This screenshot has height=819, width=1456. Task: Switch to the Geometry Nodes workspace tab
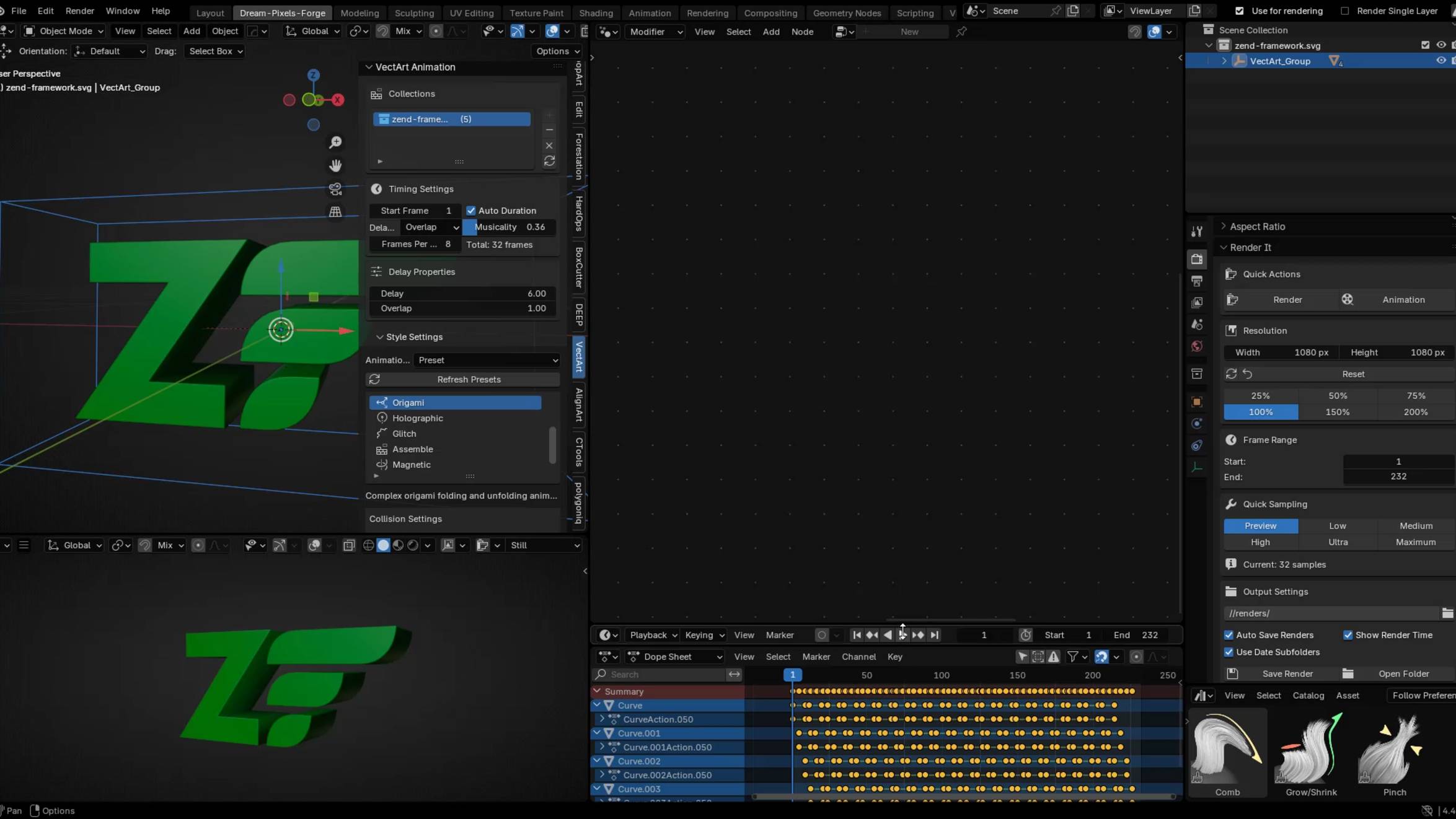point(846,12)
